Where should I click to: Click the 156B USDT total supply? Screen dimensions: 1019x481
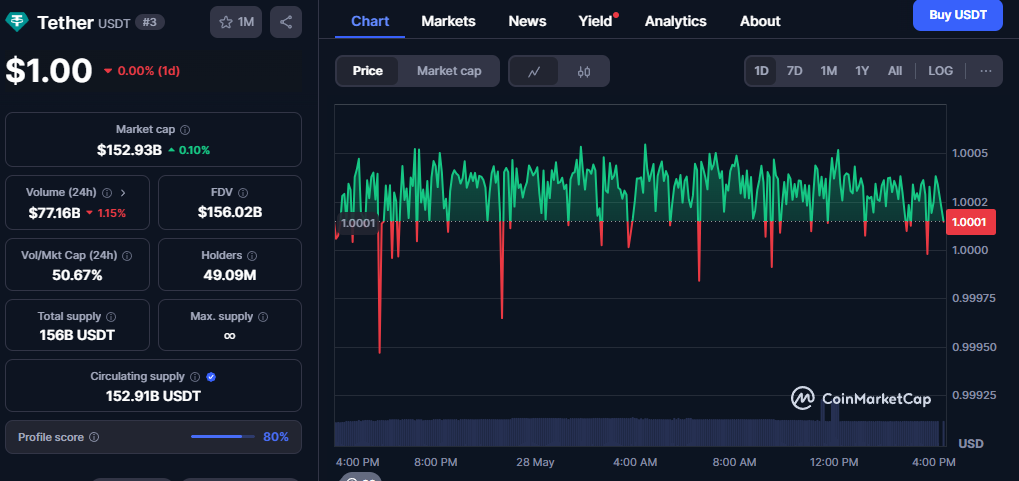point(77,335)
